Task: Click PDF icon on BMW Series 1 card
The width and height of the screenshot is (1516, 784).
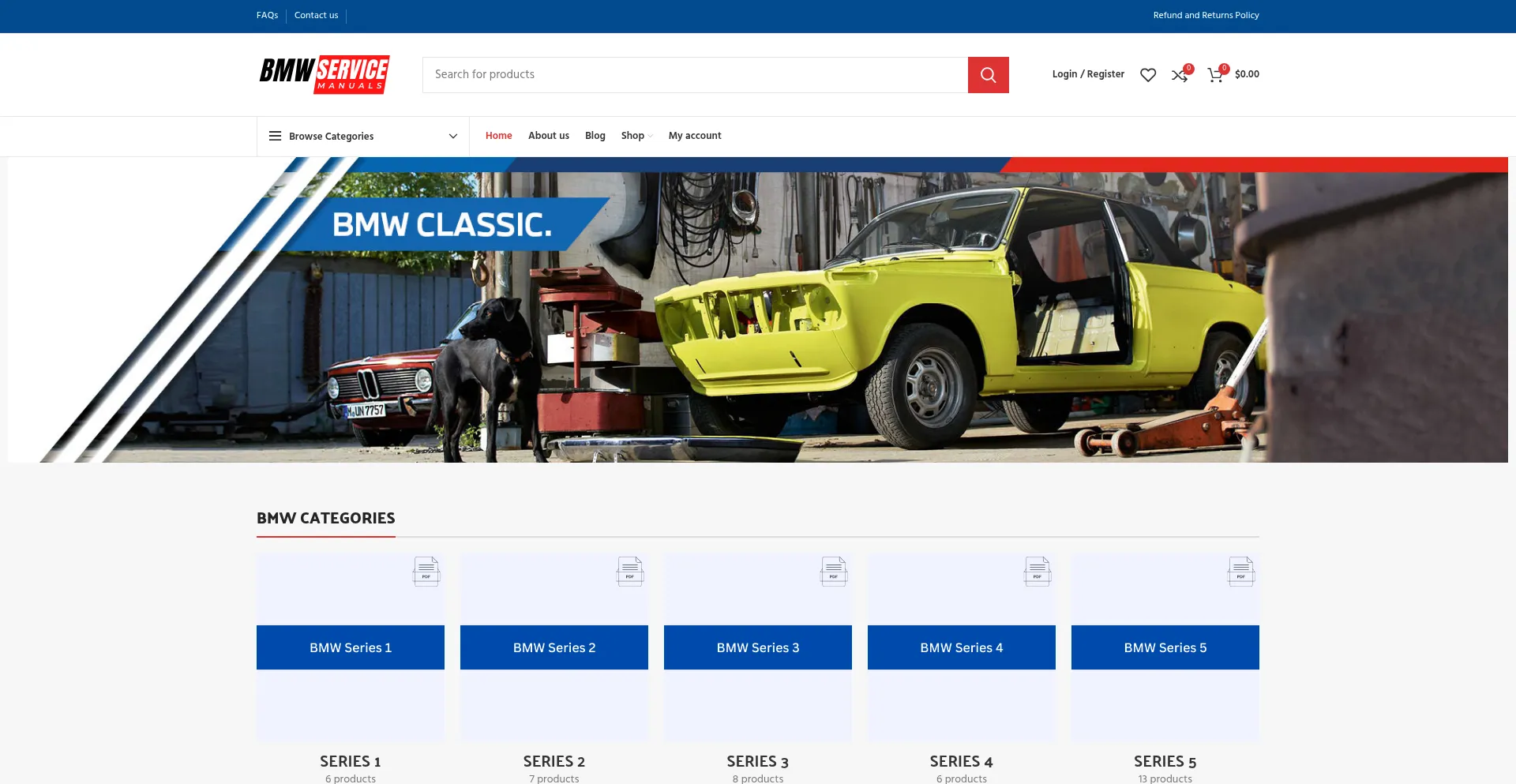Action: pos(426,571)
